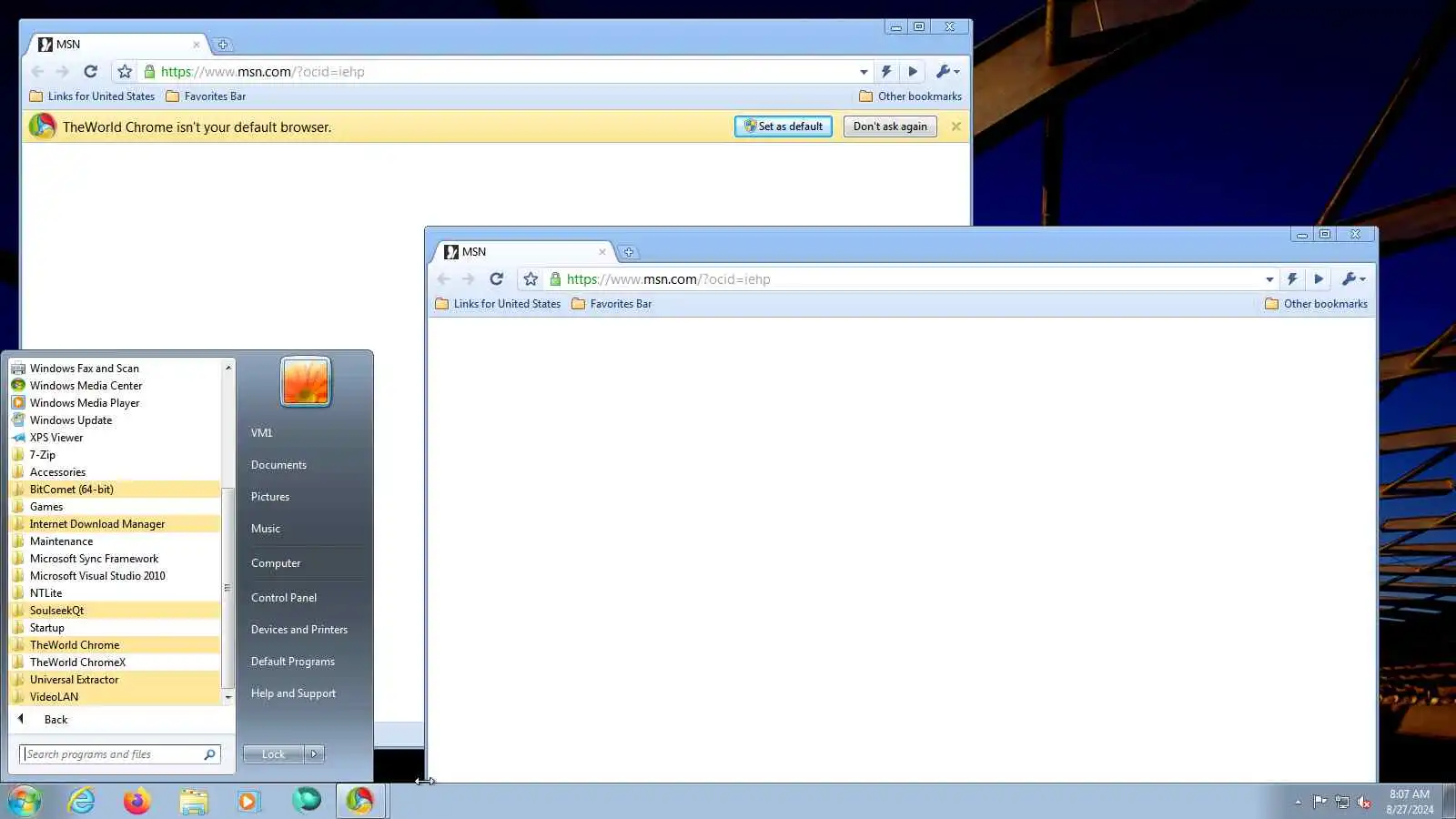
Task: Bookmark star in the front browser window
Action: pyautogui.click(x=531, y=278)
